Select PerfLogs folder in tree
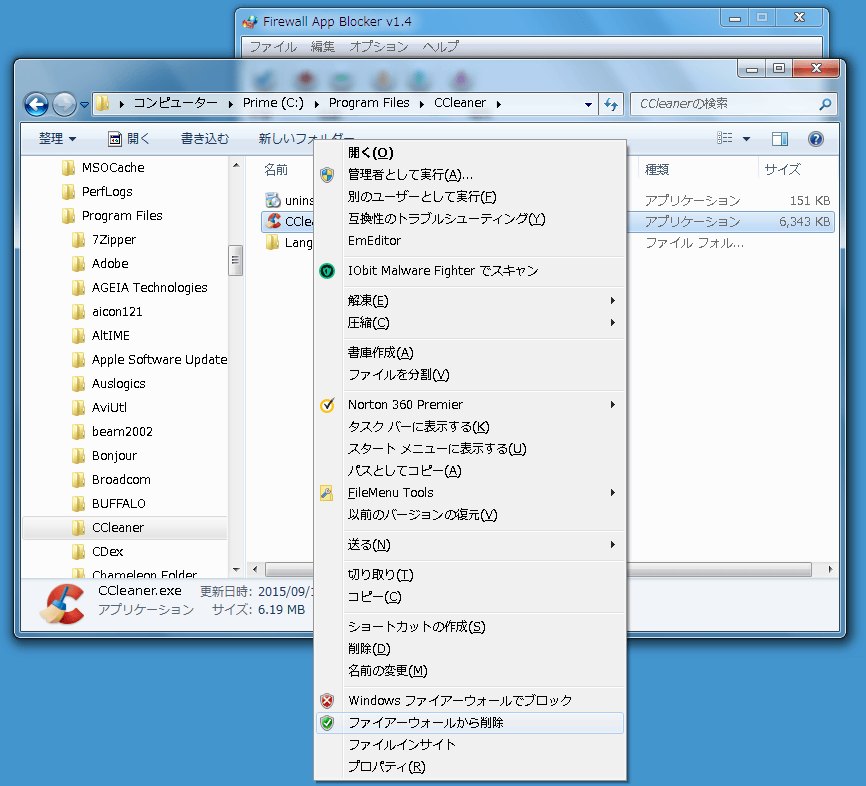Screen dimensions: 866x786 107,192
